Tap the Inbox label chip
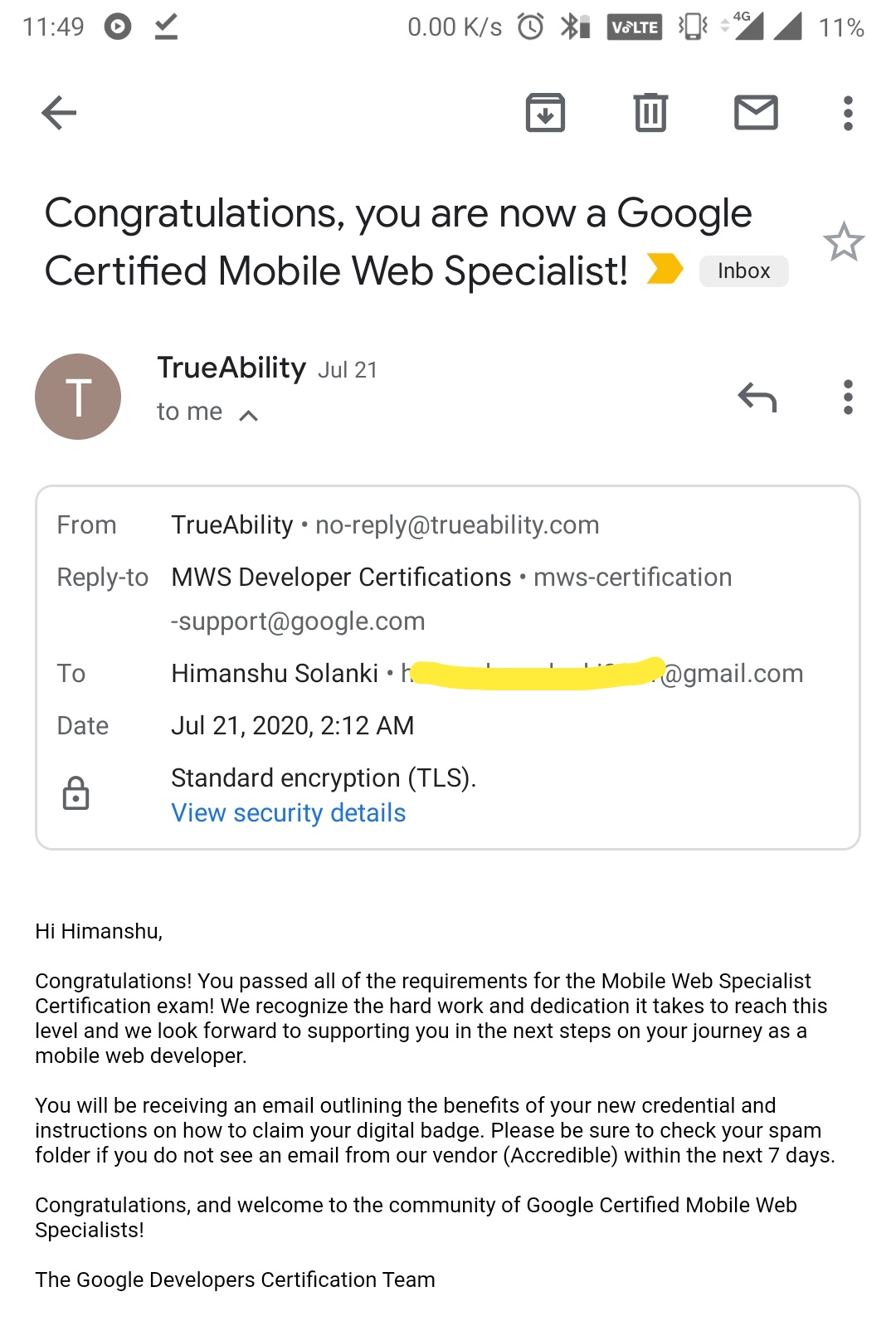This screenshot has width=896, height=1326. coord(743,271)
